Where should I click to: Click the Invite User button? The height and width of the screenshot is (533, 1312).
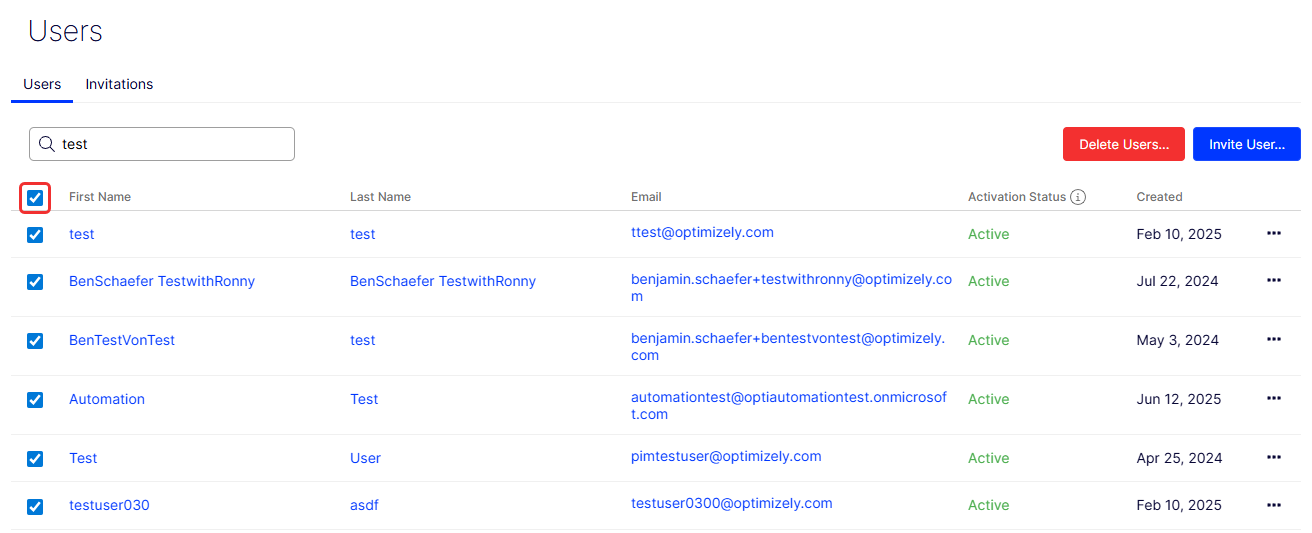[1246, 144]
